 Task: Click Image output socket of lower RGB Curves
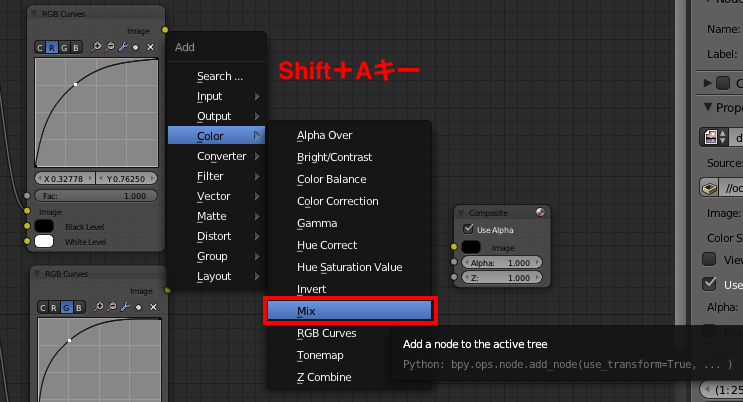coord(168,290)
